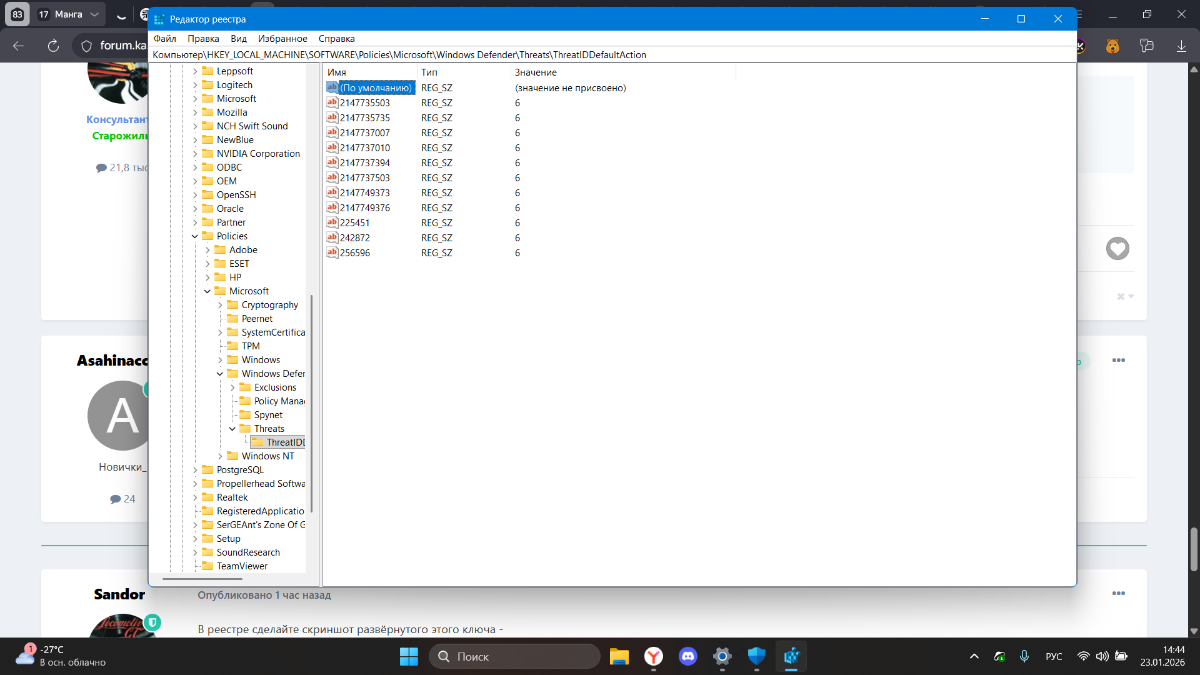Open Settings gear in the taskbar
The height and width of the screenshot is (675, 1200).
[x=722, y=657]
